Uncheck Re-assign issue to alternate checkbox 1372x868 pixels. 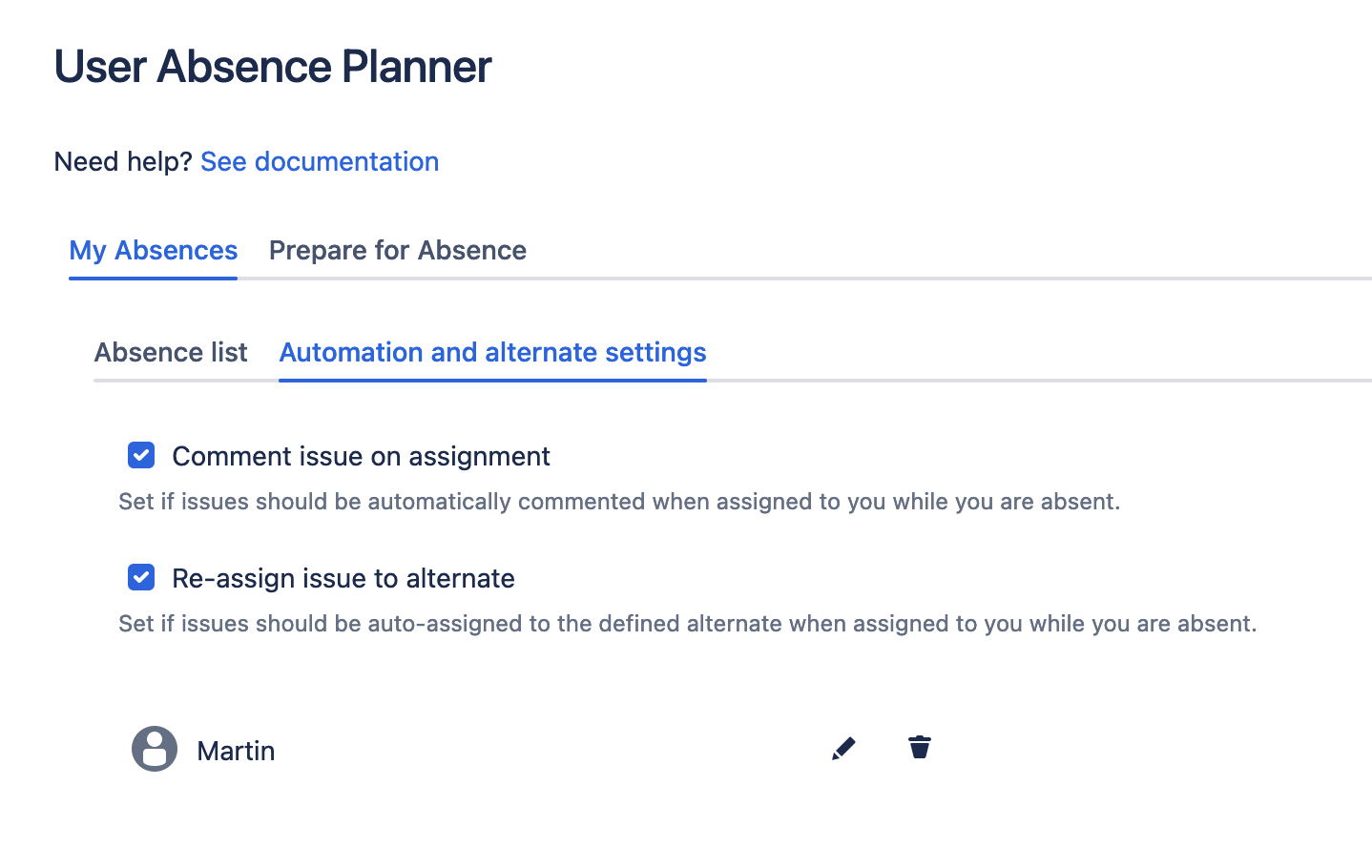tap(141, 577)
